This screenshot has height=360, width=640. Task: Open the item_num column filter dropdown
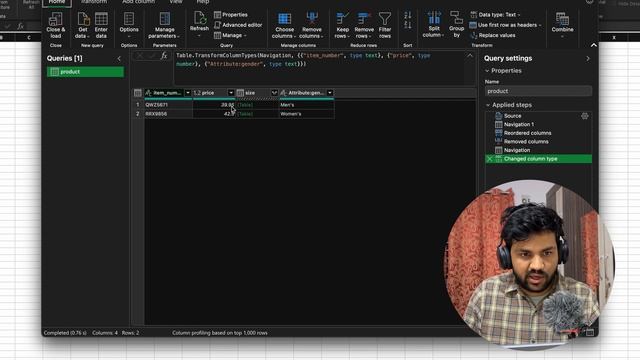click(x=188, y=93)
